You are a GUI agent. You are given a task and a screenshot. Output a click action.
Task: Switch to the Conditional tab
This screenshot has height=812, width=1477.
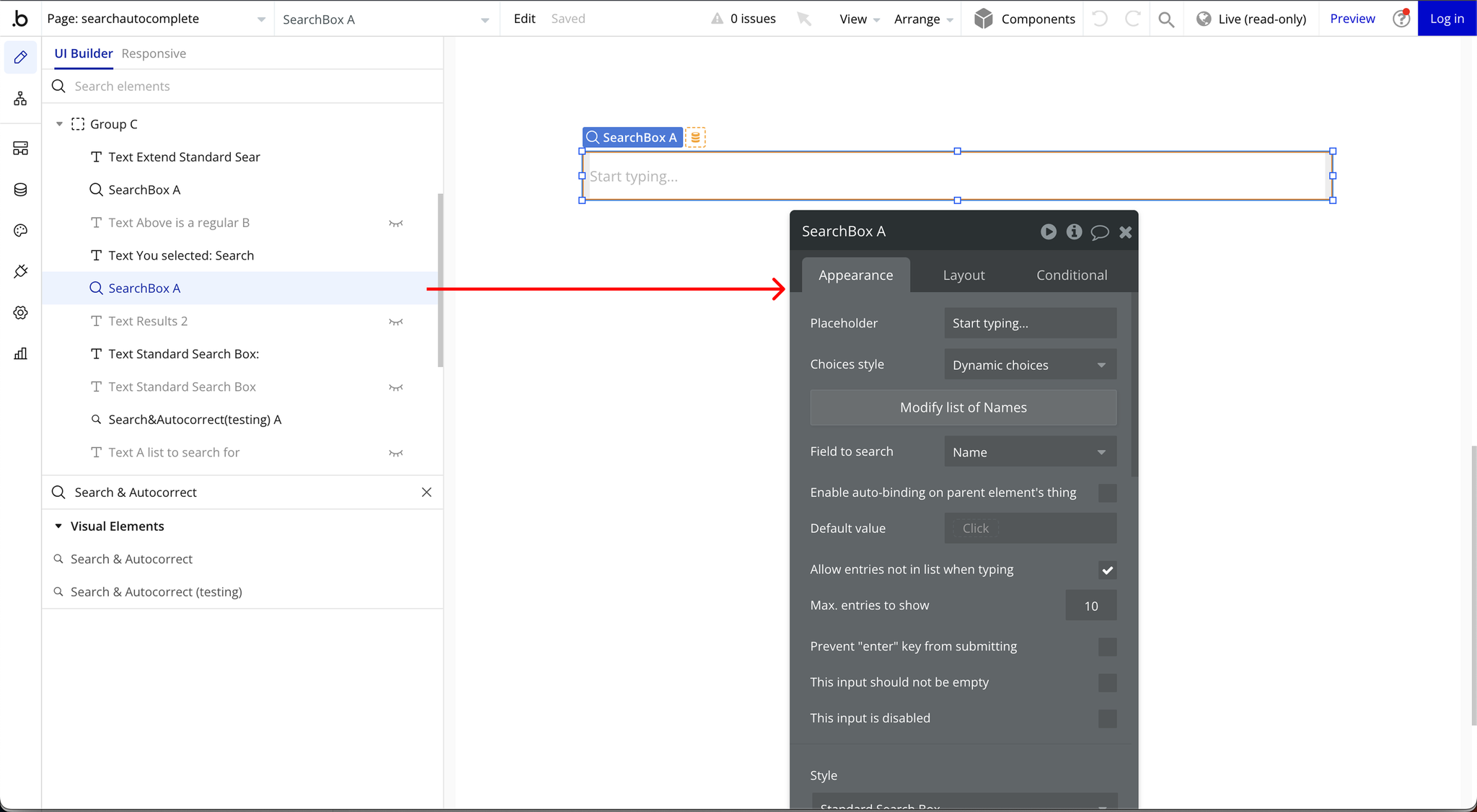[x=1071, y=275]
